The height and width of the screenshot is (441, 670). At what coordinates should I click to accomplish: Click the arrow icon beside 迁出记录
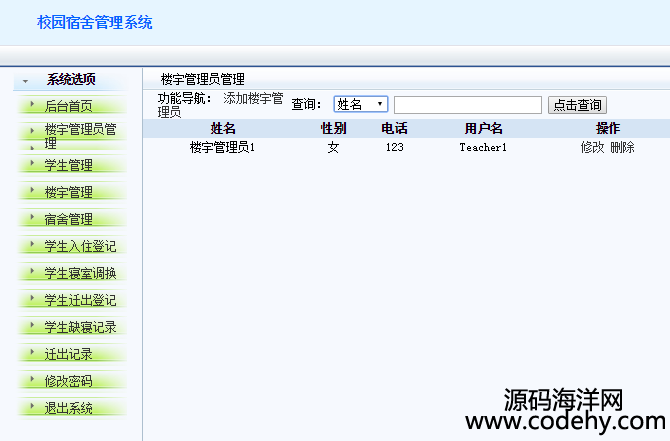(x=32, y=352)
